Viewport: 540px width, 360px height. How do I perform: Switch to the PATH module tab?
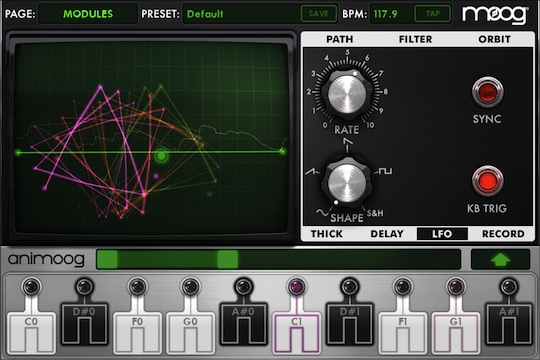pos(340,39)
